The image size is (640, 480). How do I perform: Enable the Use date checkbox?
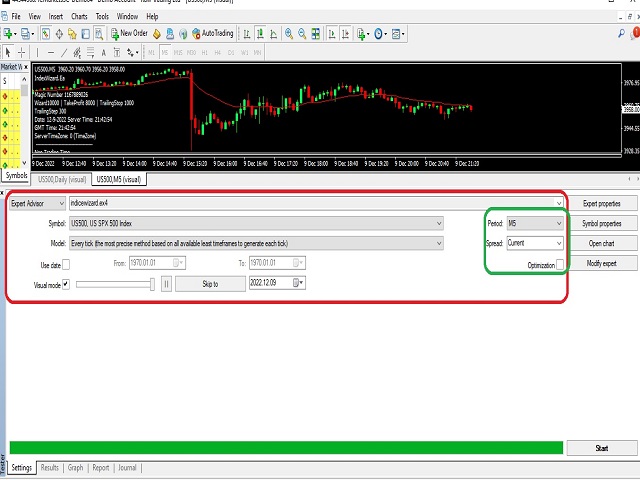click(x=66, y=265)
